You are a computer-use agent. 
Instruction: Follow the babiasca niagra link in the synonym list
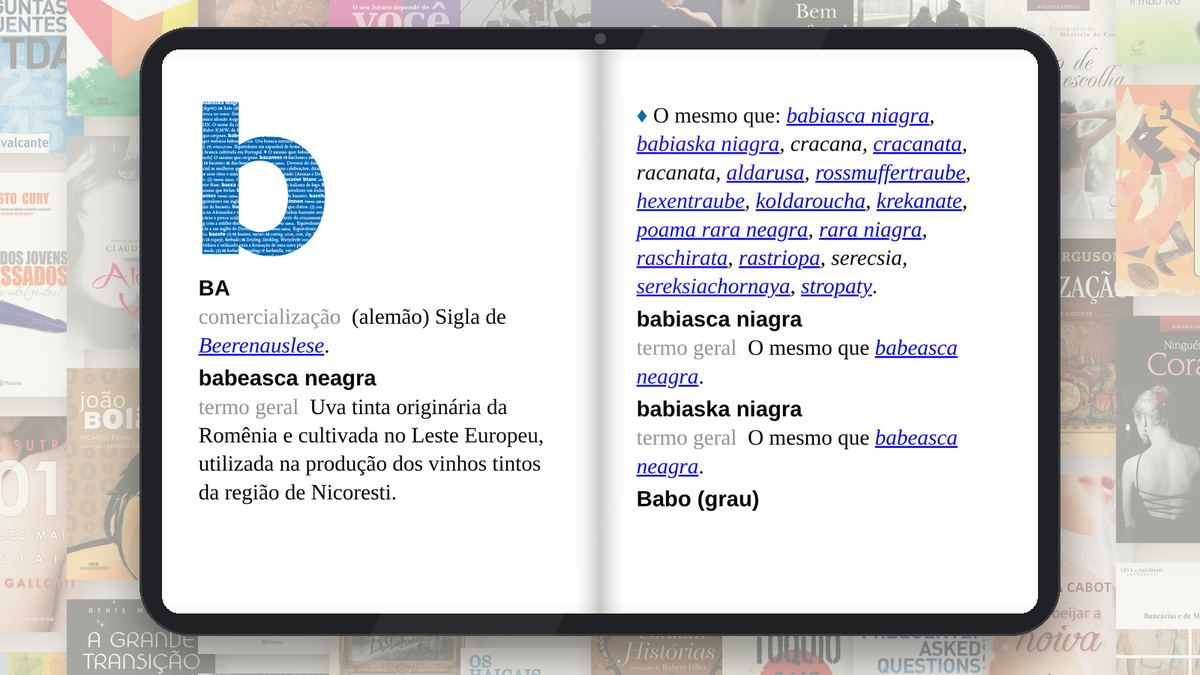pos(858,115)
